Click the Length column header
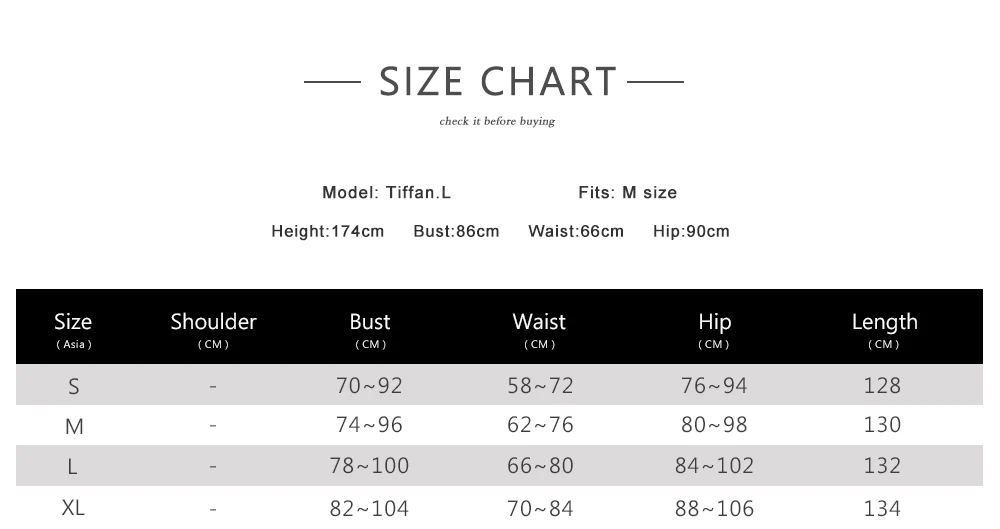Screen dimensions: 1000x529 pos(884,329)
